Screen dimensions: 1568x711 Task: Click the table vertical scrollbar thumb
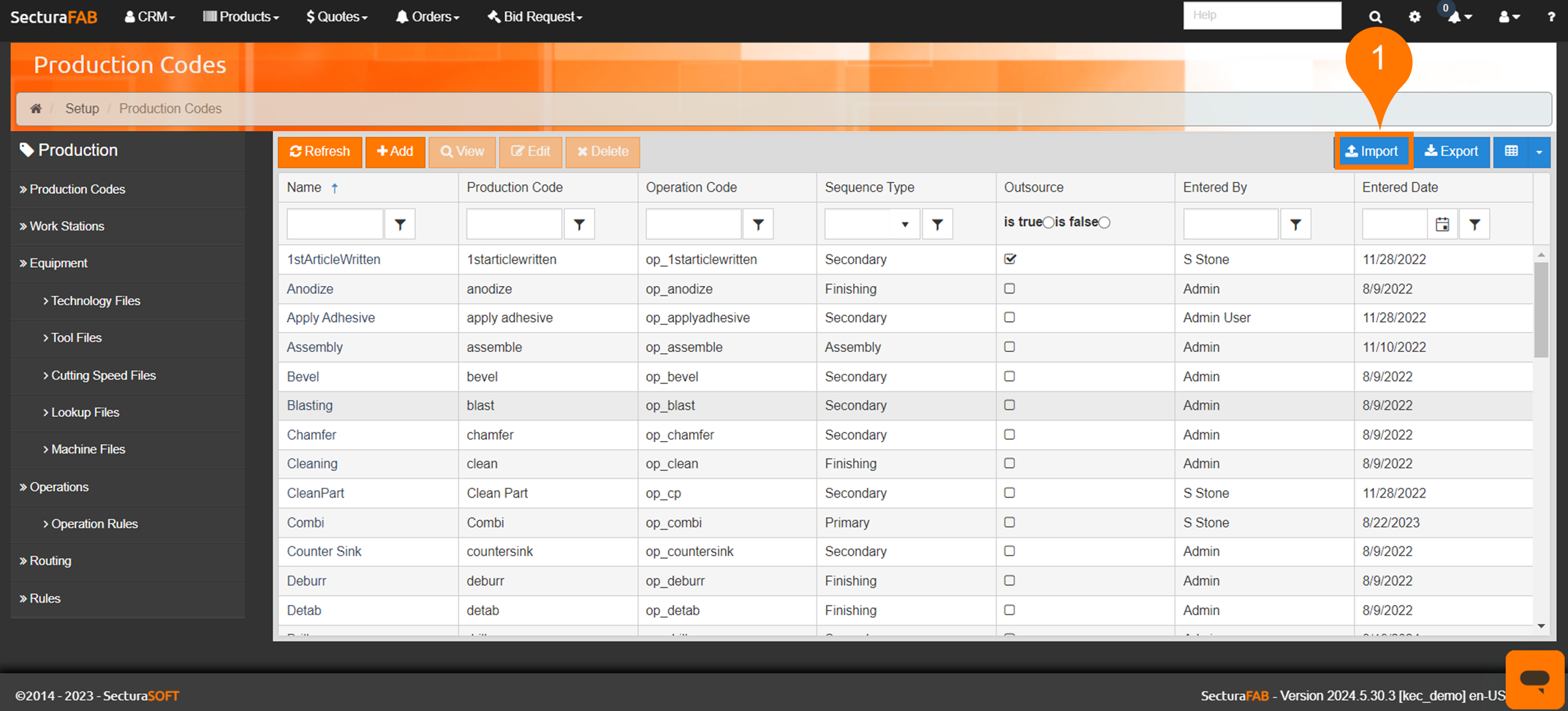[1541, 307]
